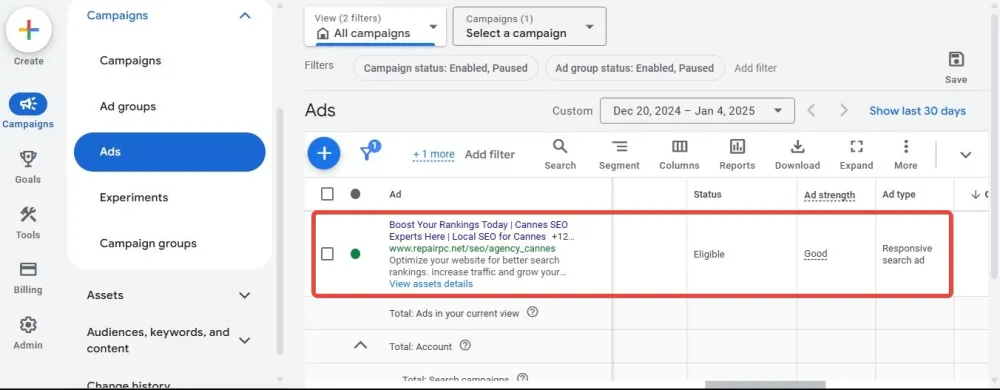The image size is (1000, 390).
Task: Collapse the Campaigns section in sidebar
Action: click(x=245, y=15)
